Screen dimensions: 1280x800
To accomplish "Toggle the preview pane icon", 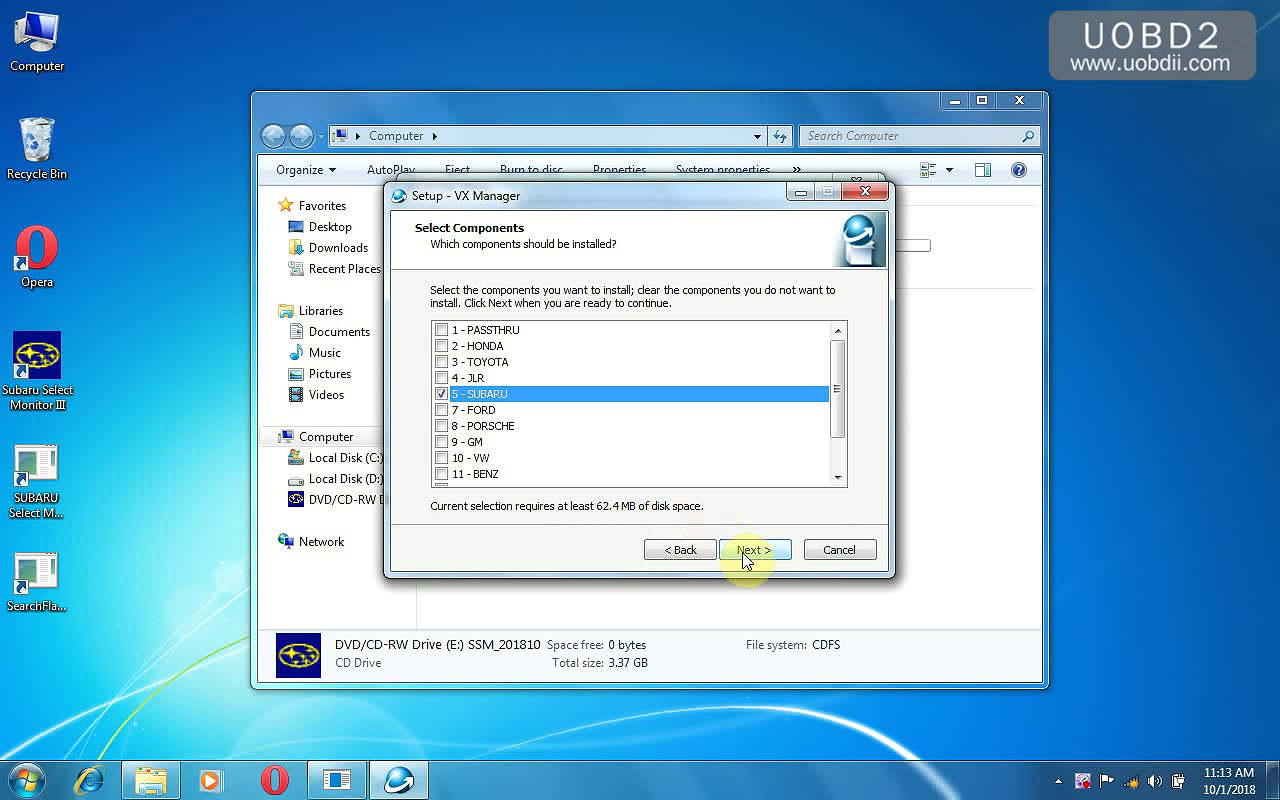I will [x=983, y=170].
